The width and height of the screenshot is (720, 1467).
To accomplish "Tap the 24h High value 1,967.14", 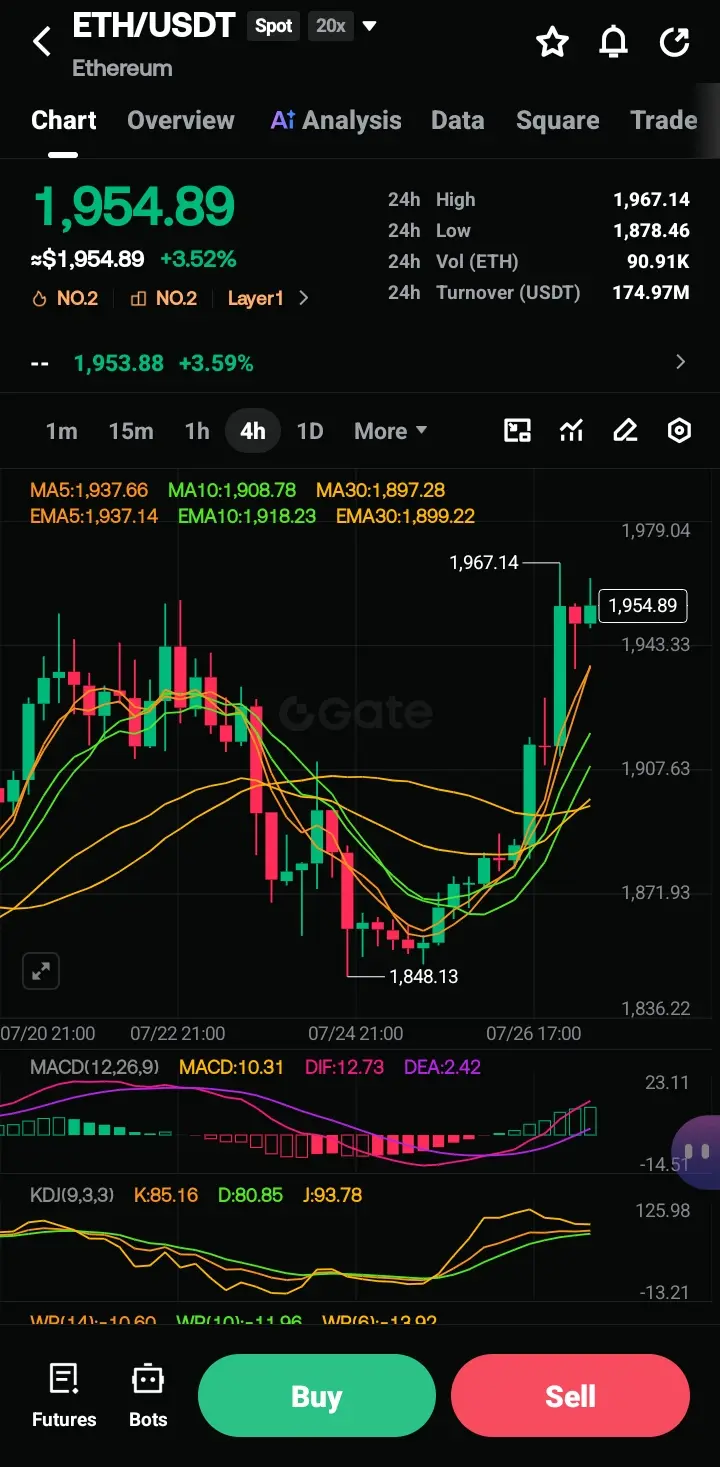I will coord(651,200).
